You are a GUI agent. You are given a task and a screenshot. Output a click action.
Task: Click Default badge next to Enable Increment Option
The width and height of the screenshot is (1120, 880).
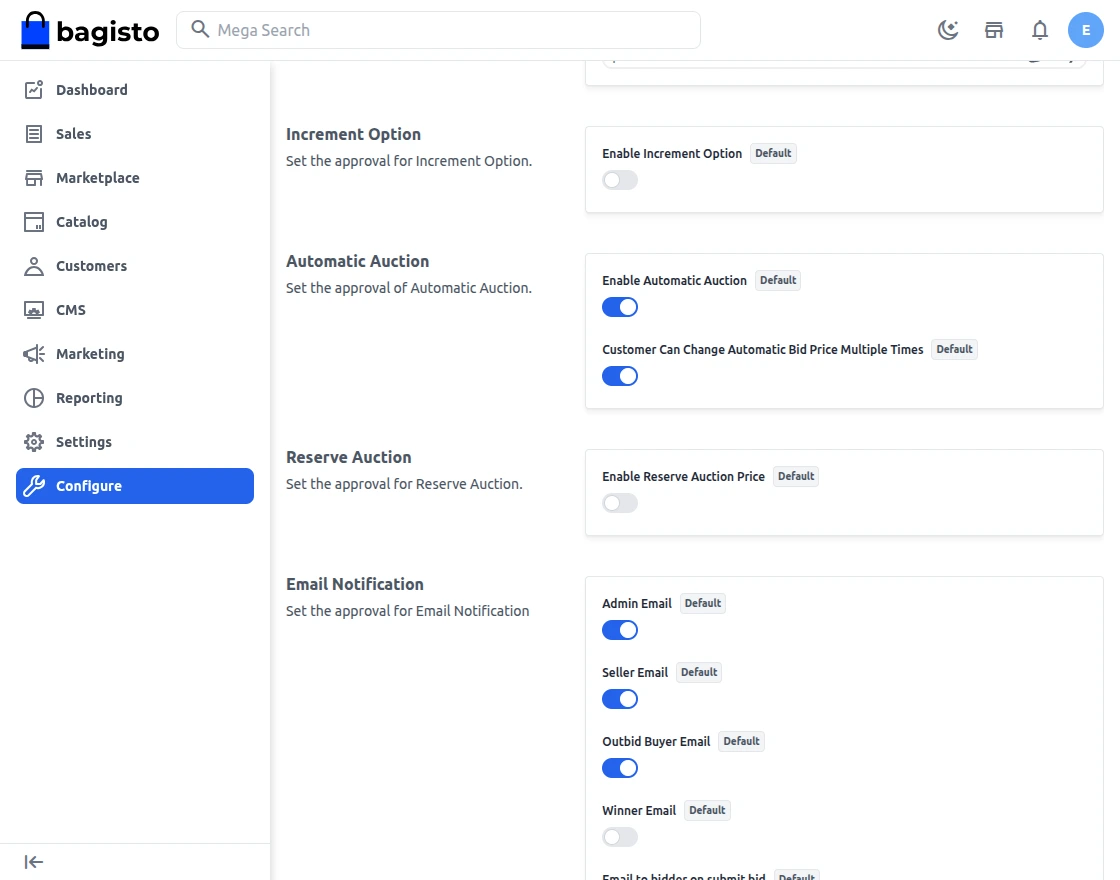pos(773,153)
